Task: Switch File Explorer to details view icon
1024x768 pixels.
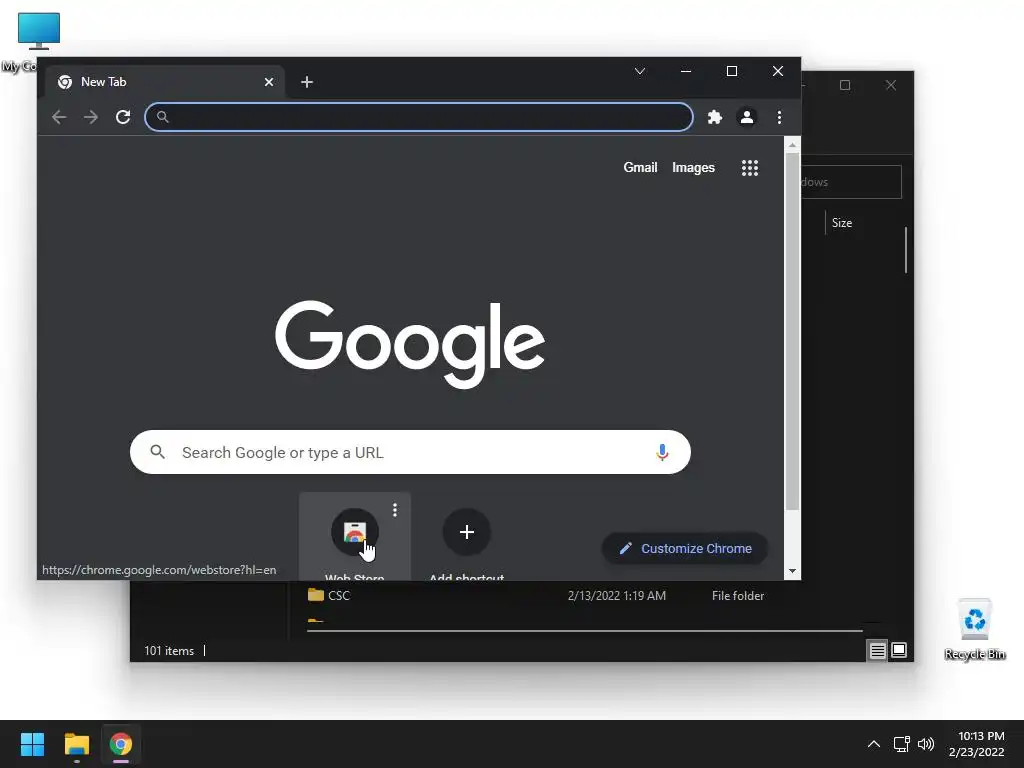Action: coord(877,650)
